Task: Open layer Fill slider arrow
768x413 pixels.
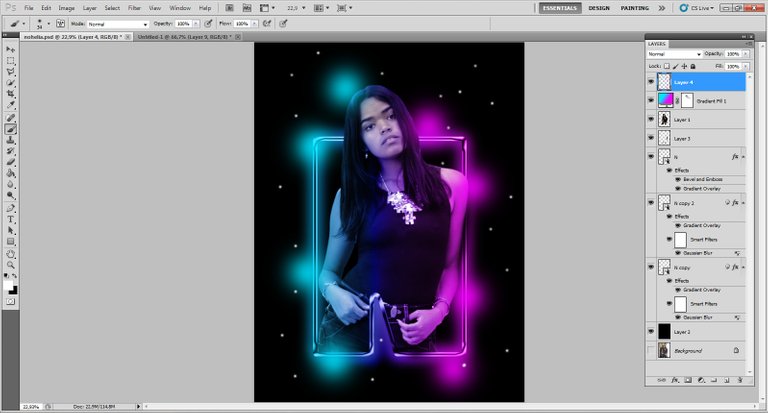Action: [745, 66]
